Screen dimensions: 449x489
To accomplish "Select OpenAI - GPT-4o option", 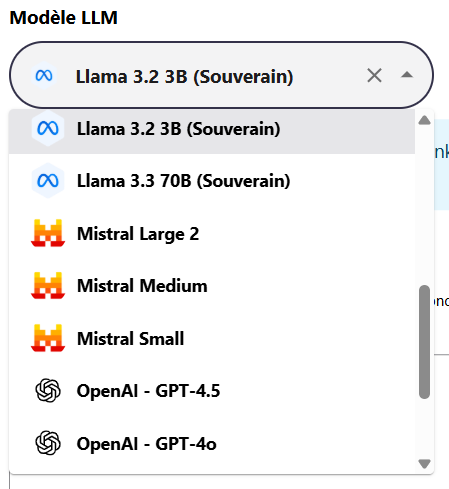I will (212, 443).
